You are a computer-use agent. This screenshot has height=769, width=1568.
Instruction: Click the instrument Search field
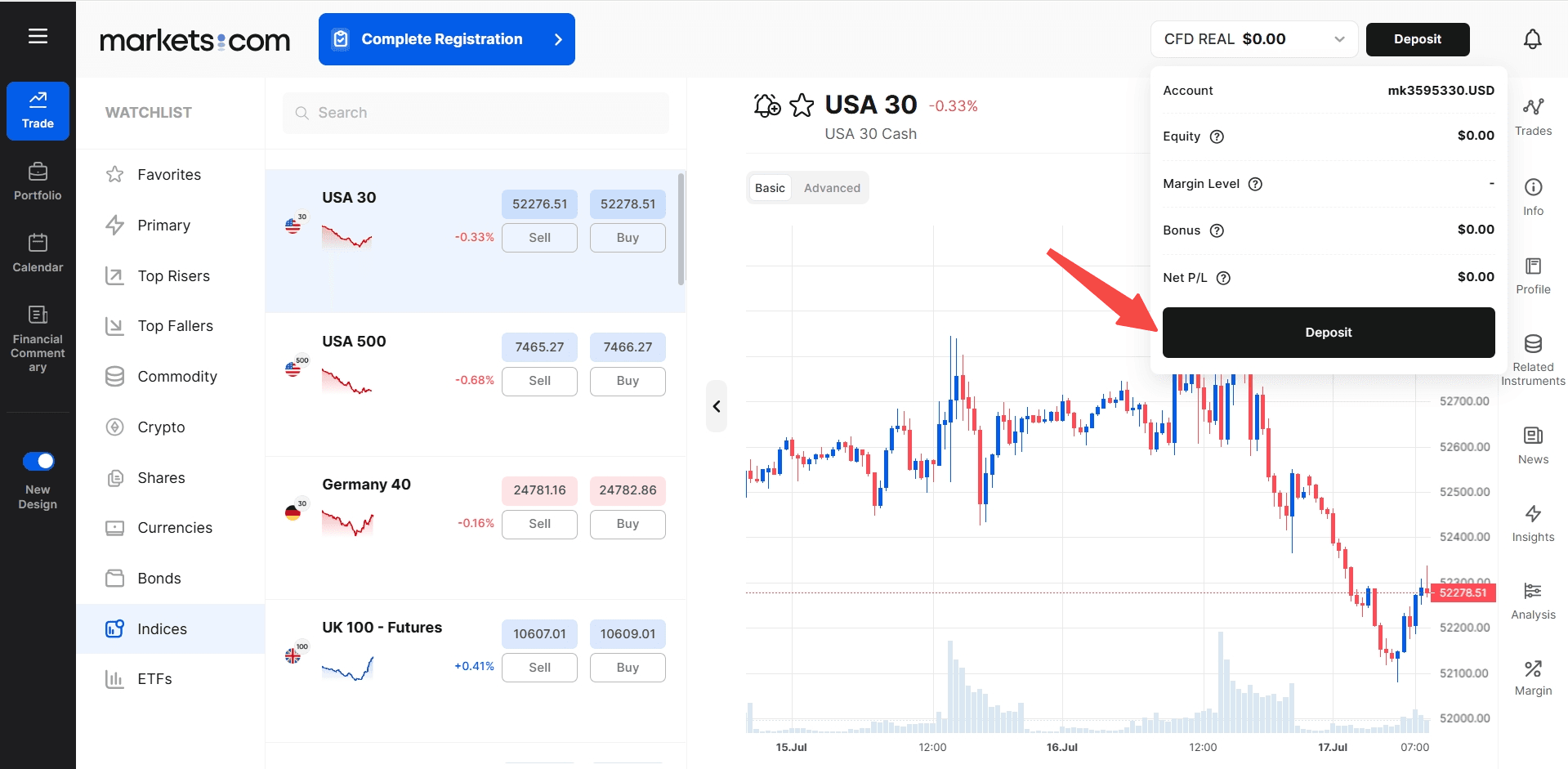click(x=476, y=113)
